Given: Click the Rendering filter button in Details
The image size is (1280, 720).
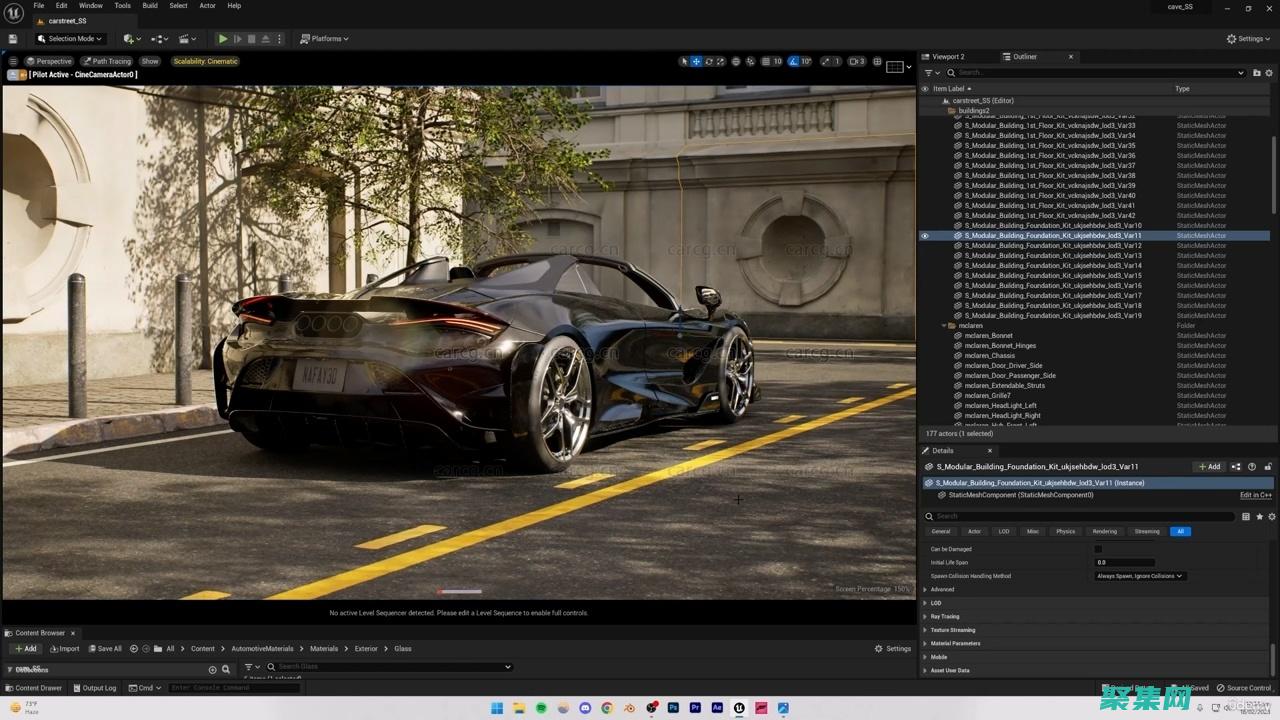Looking at the screenshot, I should [x=1104, y=531].
